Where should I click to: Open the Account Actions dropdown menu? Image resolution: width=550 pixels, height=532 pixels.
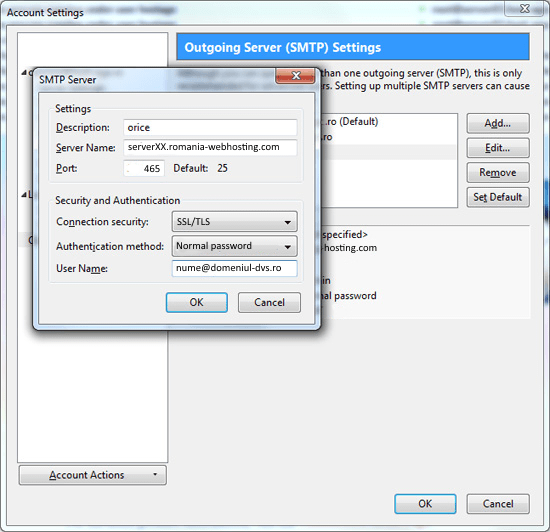pyautogui.click(x=93, y=475)
